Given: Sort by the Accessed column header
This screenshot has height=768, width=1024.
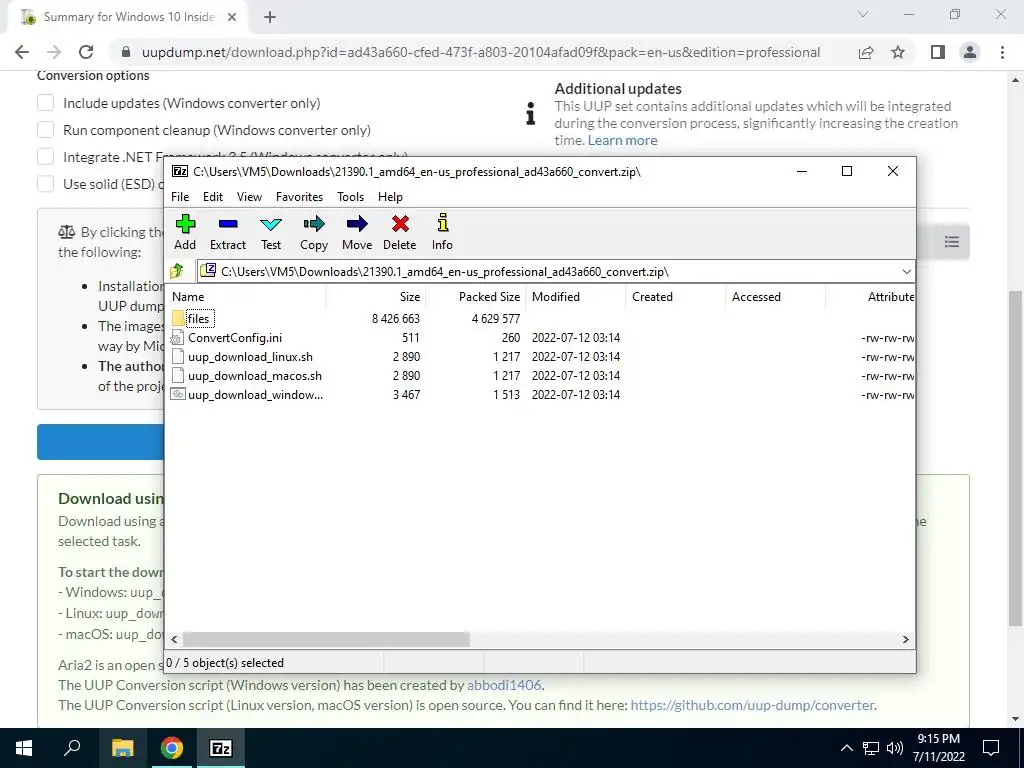Looking at the screenshot, I should [776, 296].
